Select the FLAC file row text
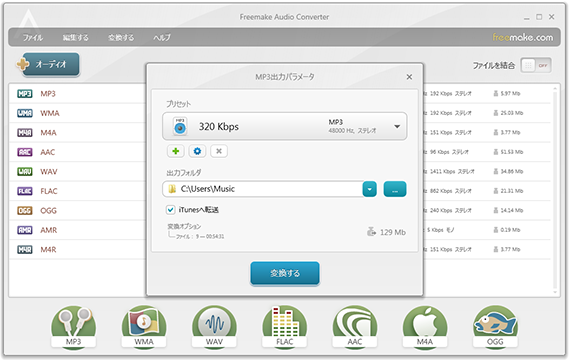 pyautogui.click(x=49, y=191)
